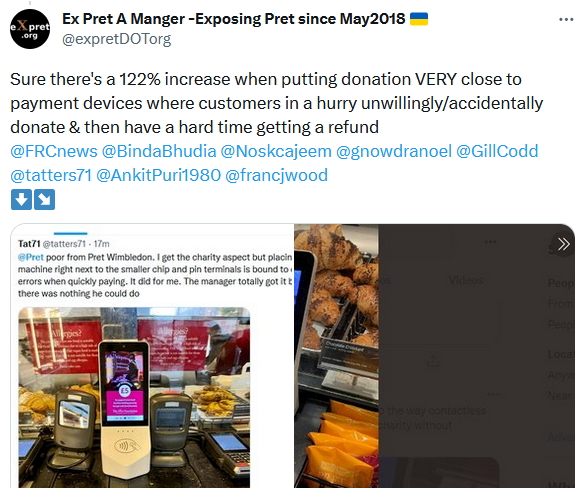Expand the double-chevron panel on the right image

point(563,243)
